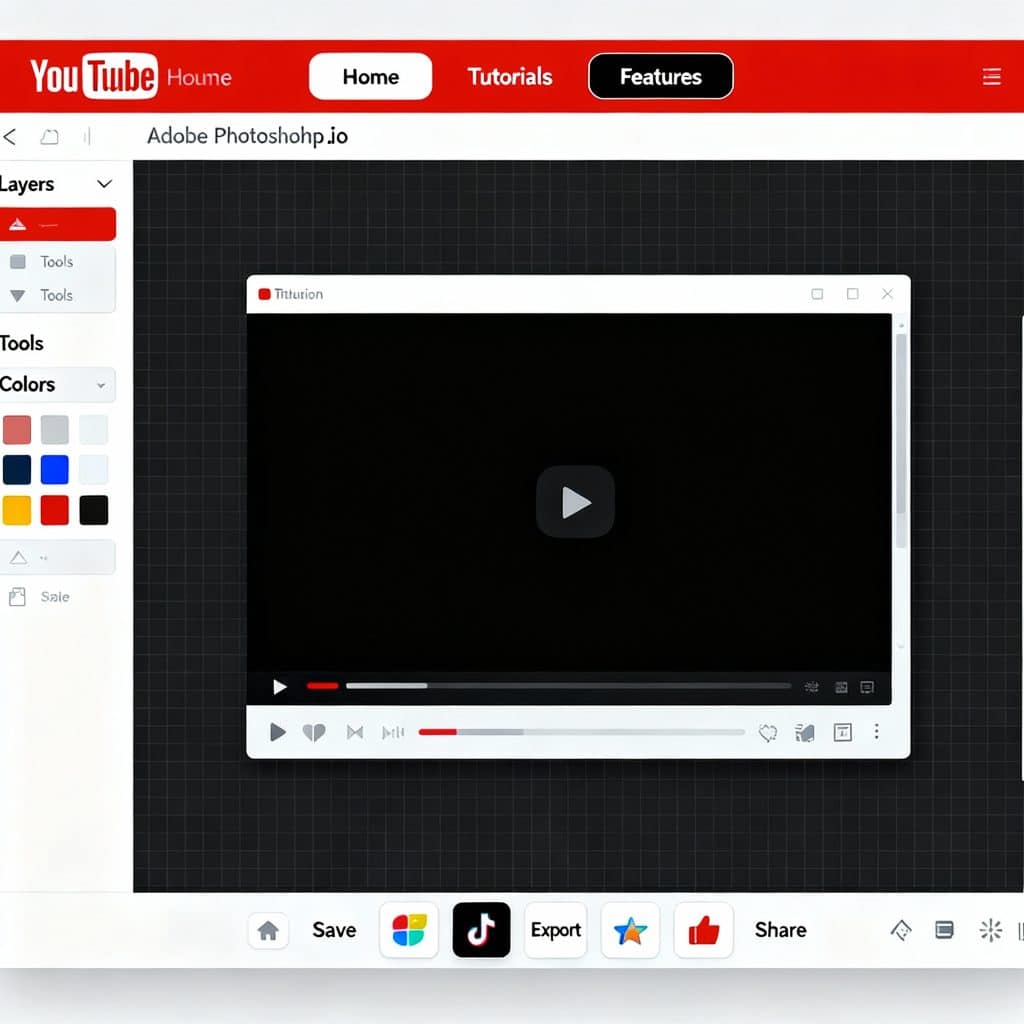Switch to the Tutorials tab
The height and width of the screenshot is (1024, 1024).
coord(510,77)
